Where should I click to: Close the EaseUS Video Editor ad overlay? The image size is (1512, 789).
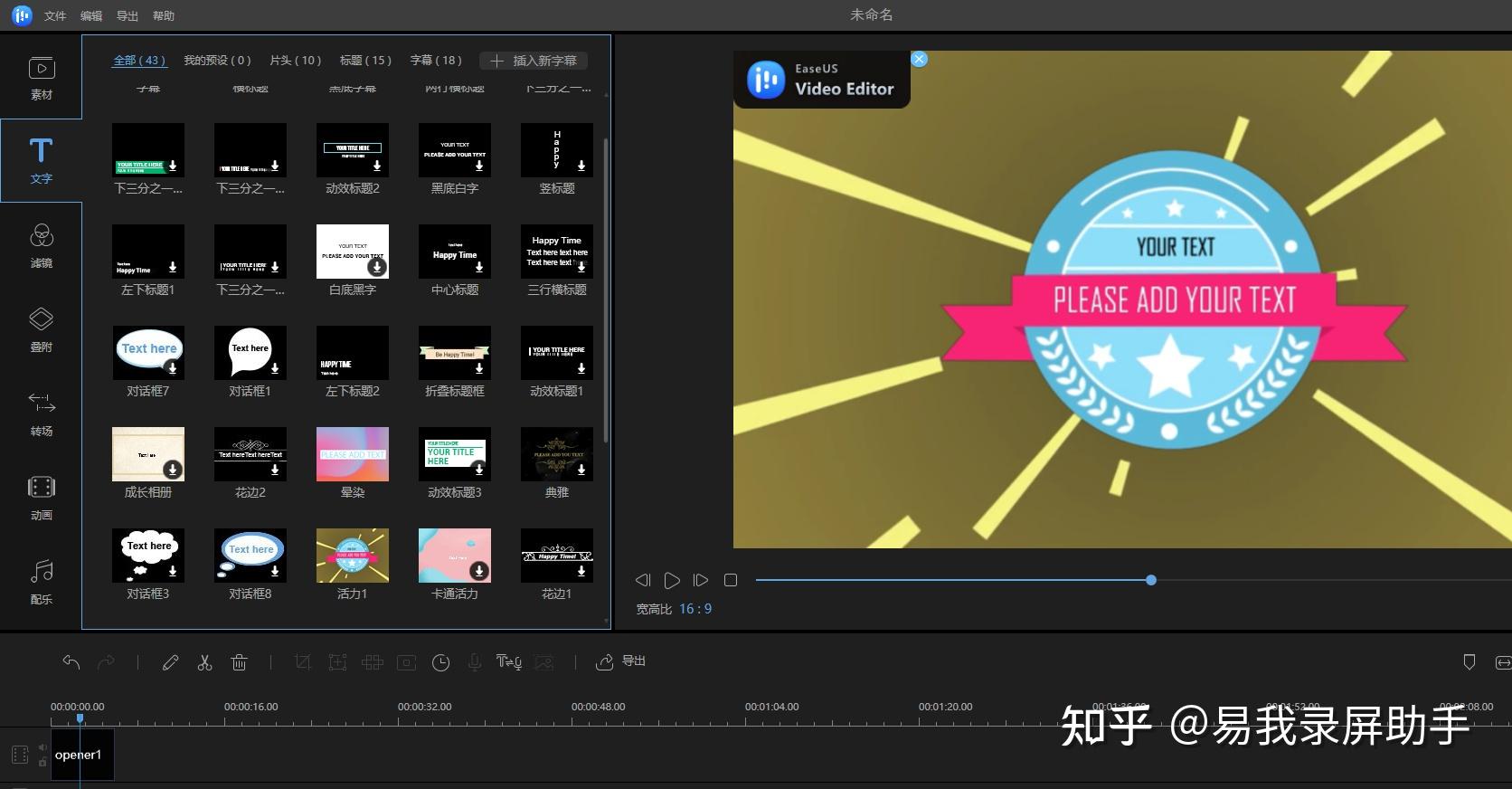pos(919,59)
